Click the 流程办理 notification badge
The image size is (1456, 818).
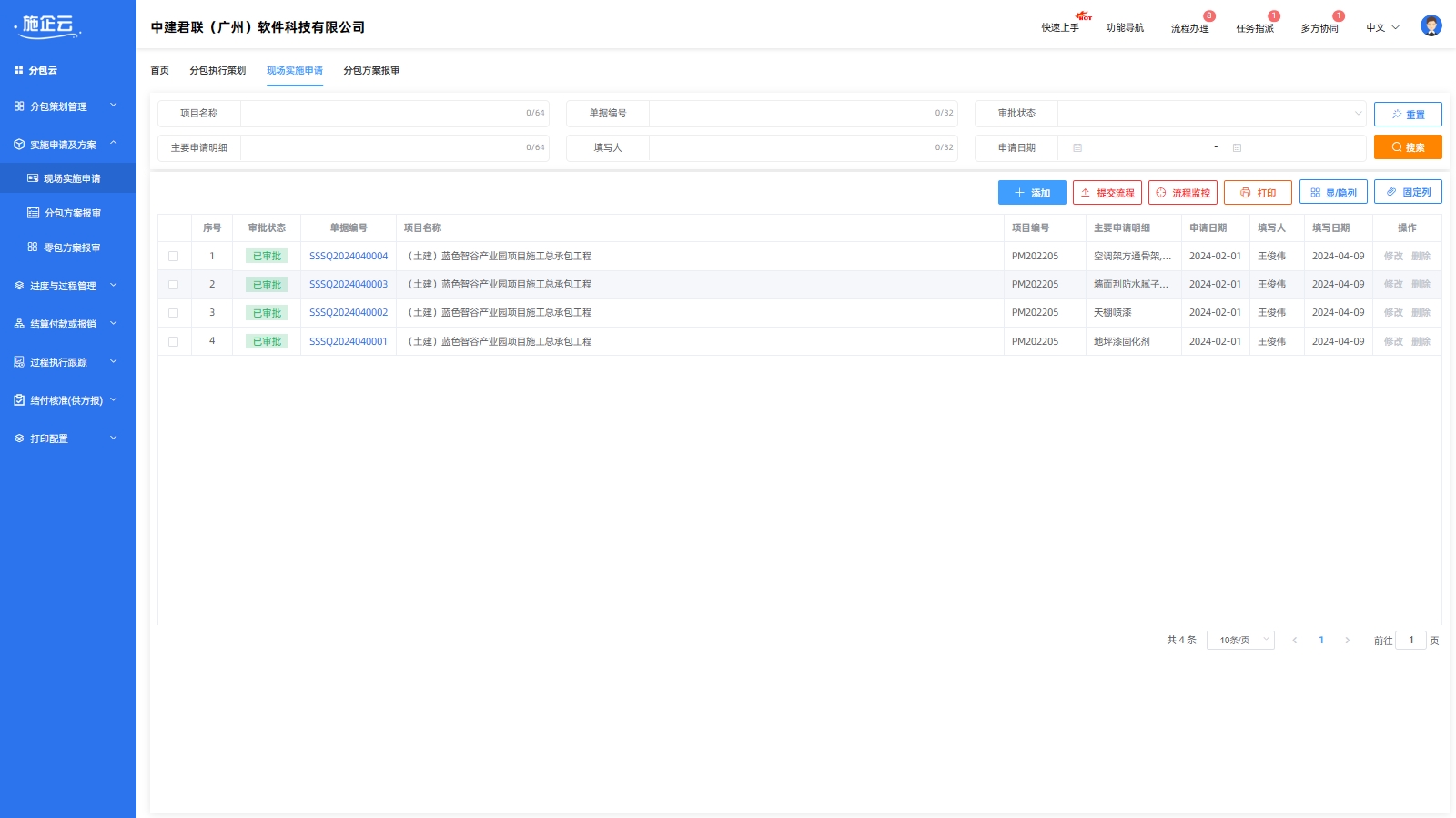1209,15
